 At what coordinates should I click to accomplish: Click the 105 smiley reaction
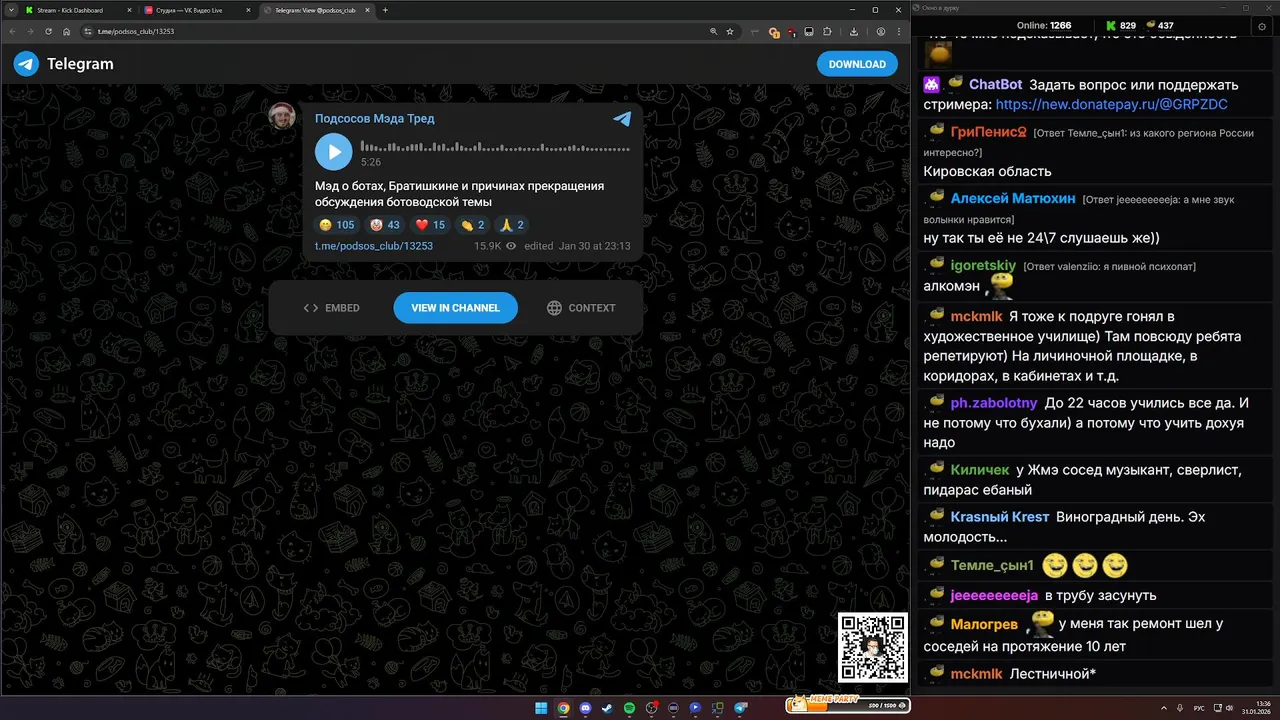pos(337,225)
